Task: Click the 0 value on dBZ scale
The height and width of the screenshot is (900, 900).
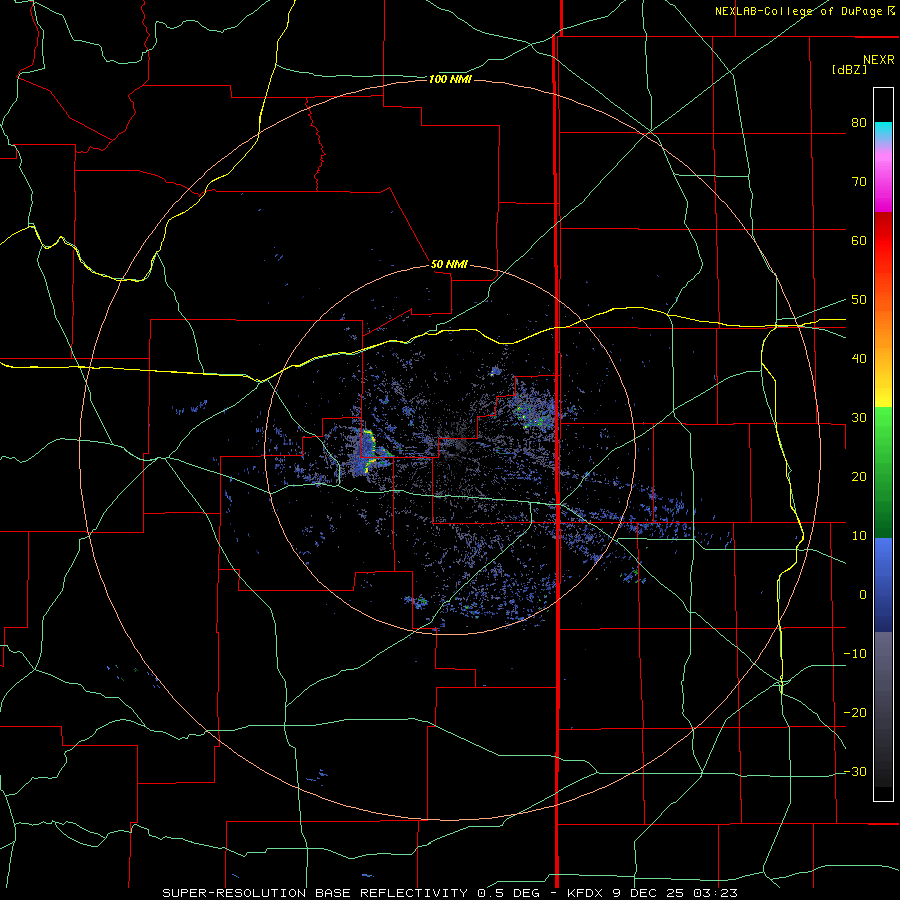Action: pyautogui.click(x=863, y=595)
